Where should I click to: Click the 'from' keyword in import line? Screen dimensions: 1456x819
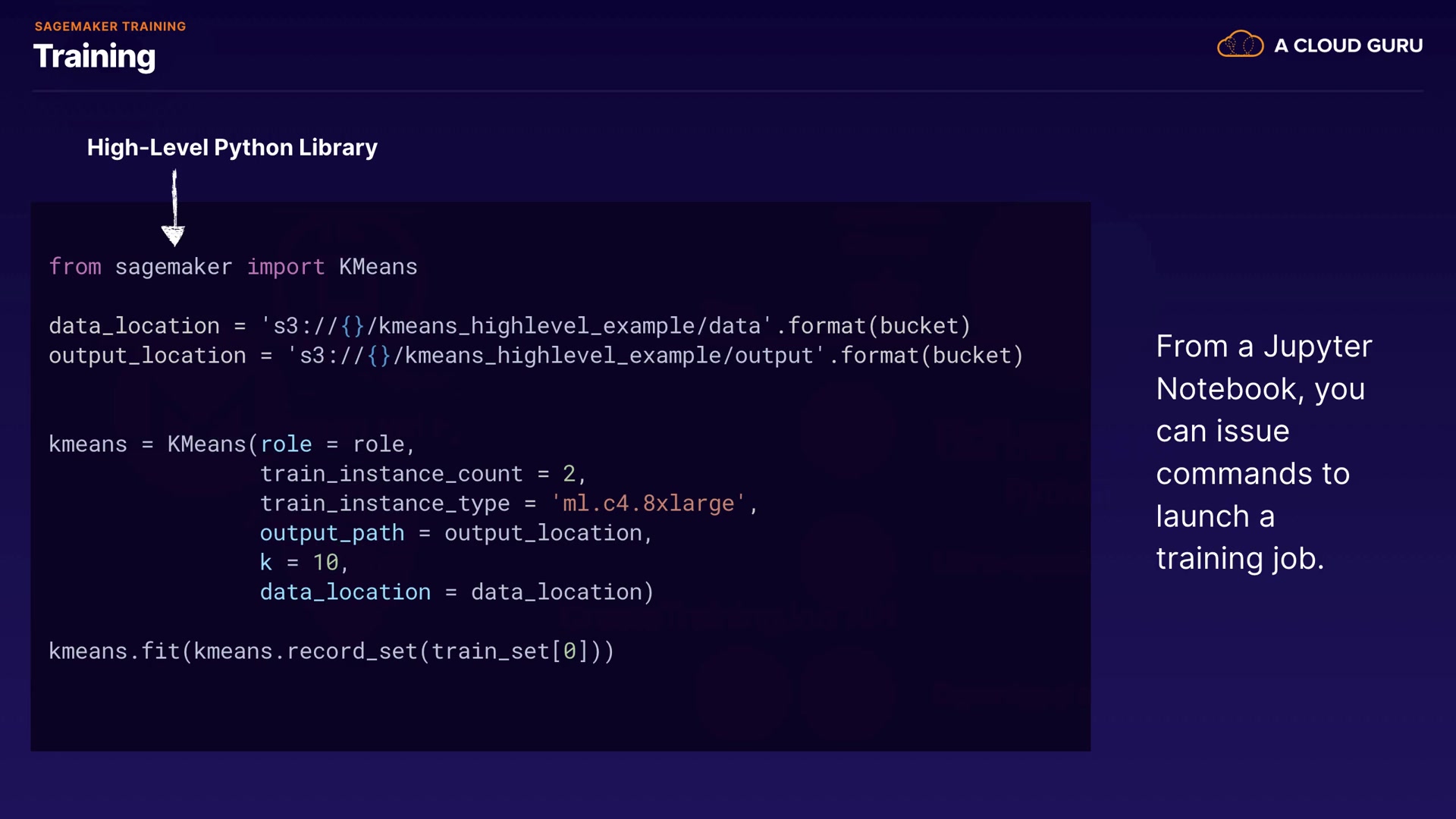(75, 267)
